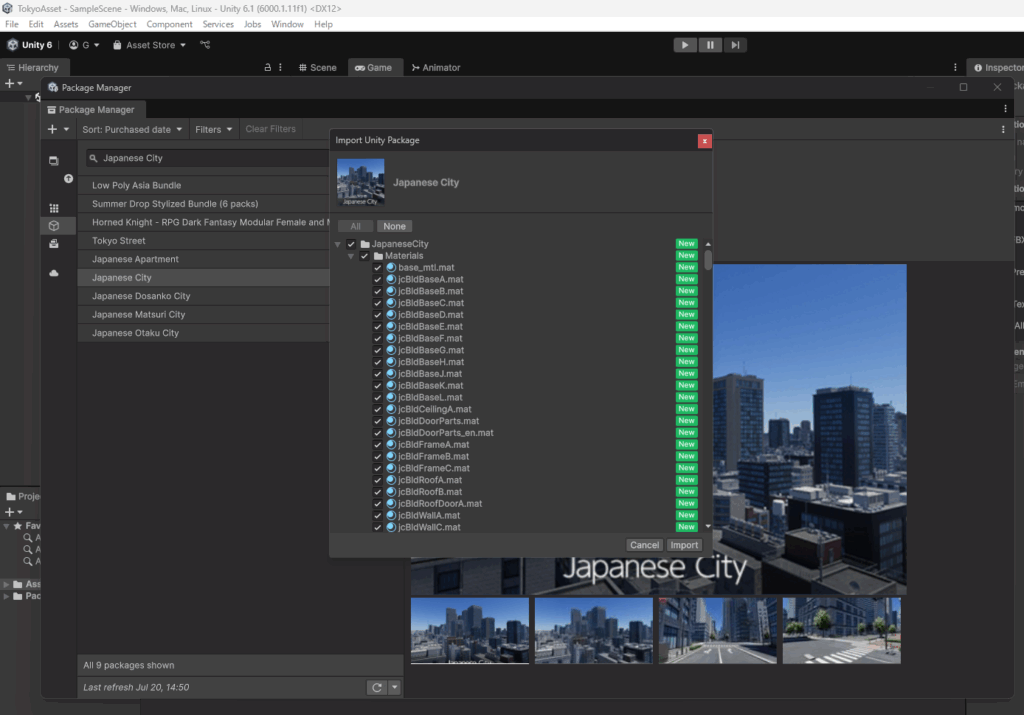Select Tokyo Street in package list
This screenshot has width=1024, height=715.
point(204,240)
